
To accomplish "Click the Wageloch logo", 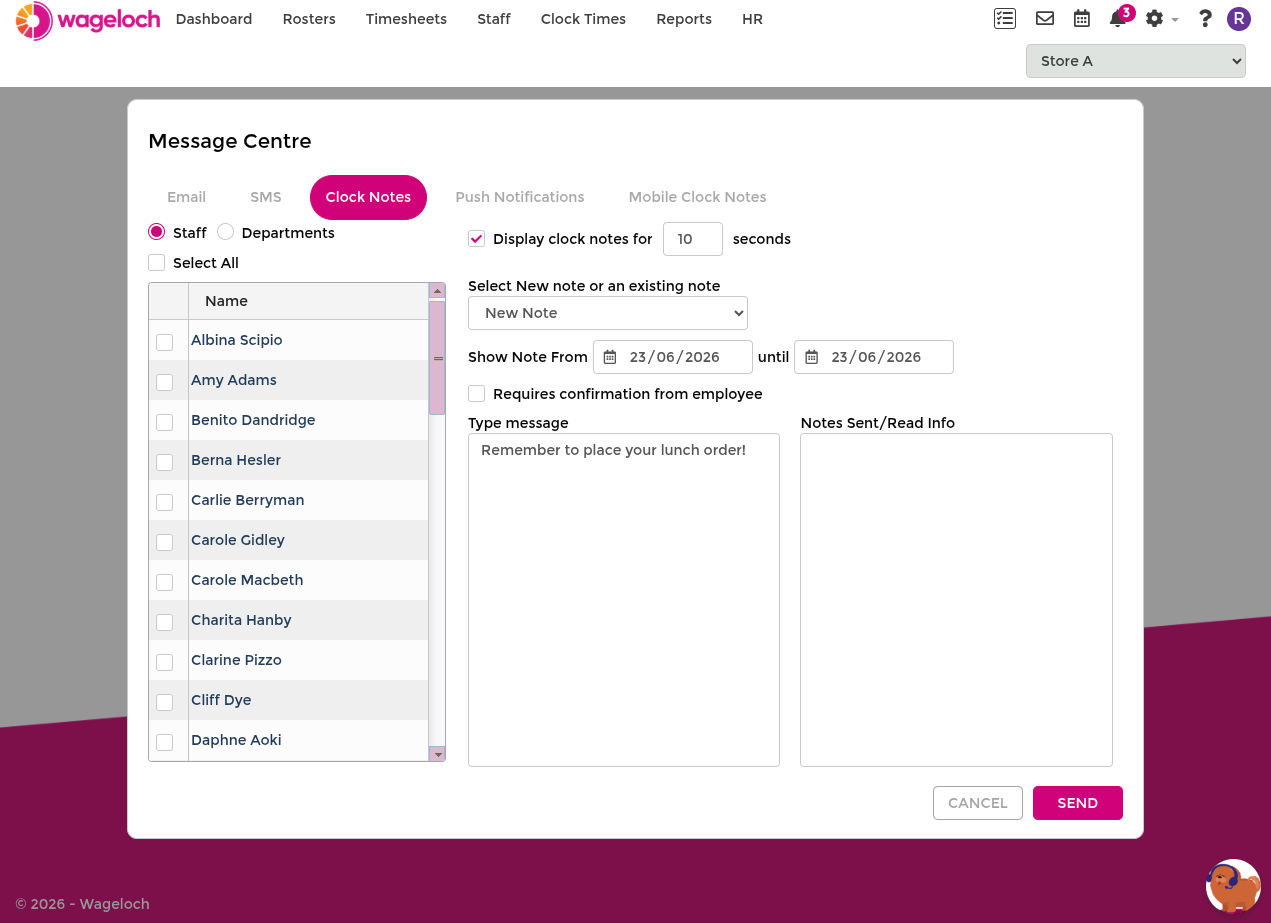I will 88,20.
